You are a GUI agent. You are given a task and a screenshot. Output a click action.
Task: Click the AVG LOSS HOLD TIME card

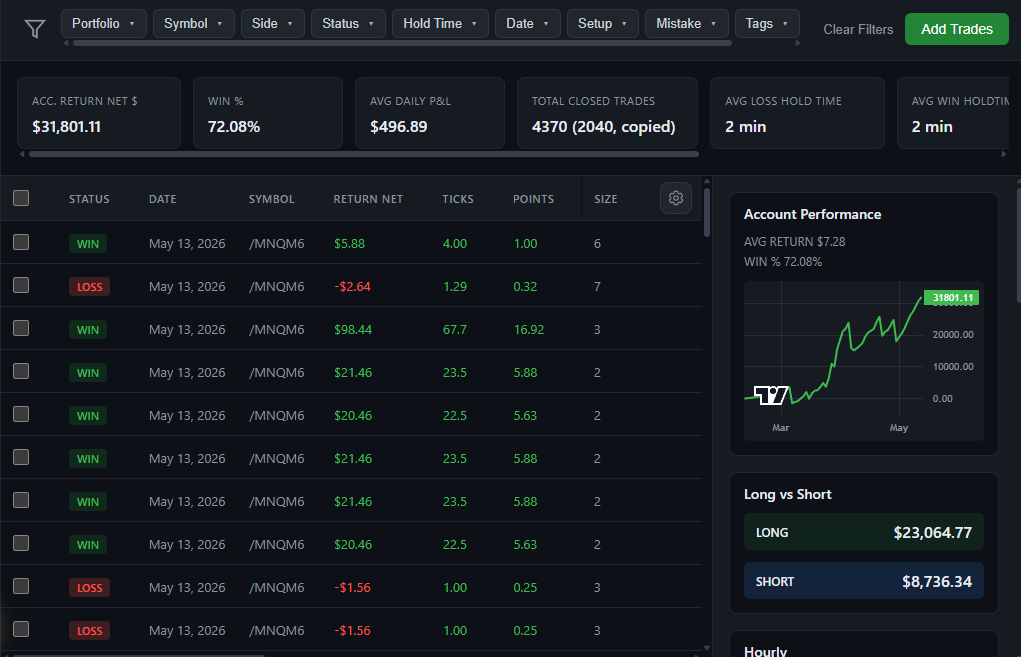pyautogui.click(x=797, y=113)
